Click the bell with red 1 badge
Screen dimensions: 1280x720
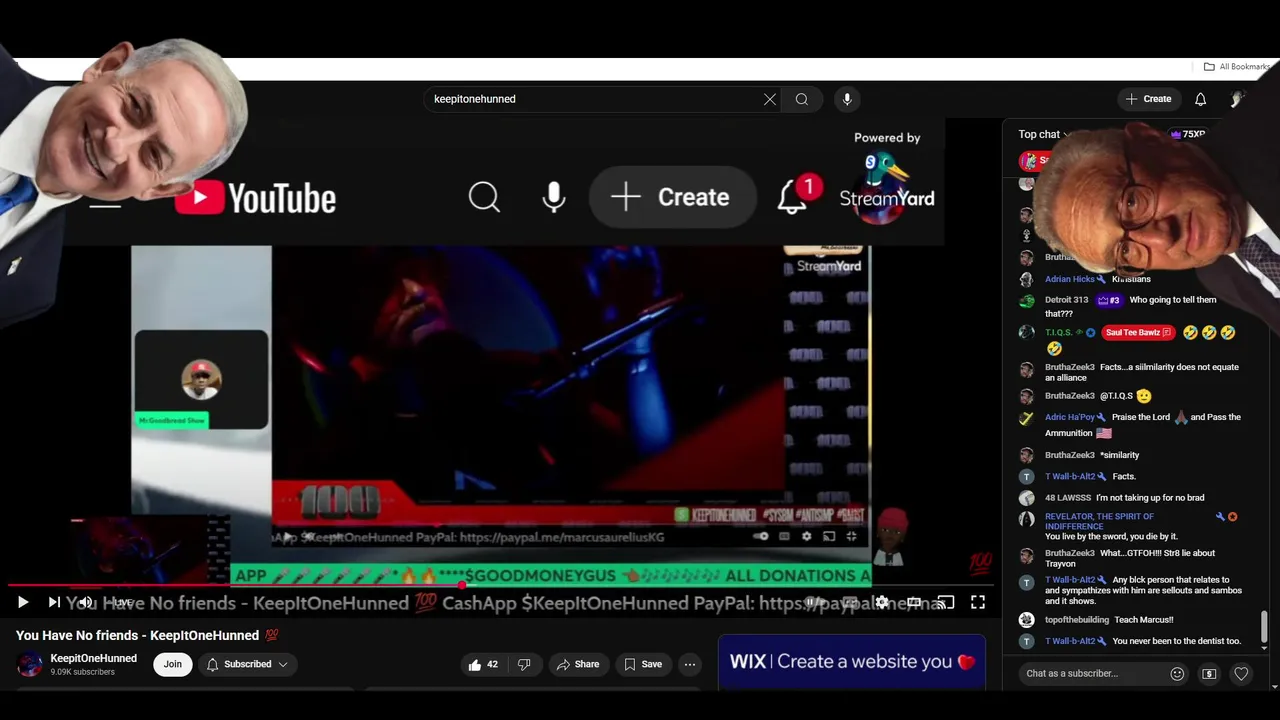[x=797, y=194]
